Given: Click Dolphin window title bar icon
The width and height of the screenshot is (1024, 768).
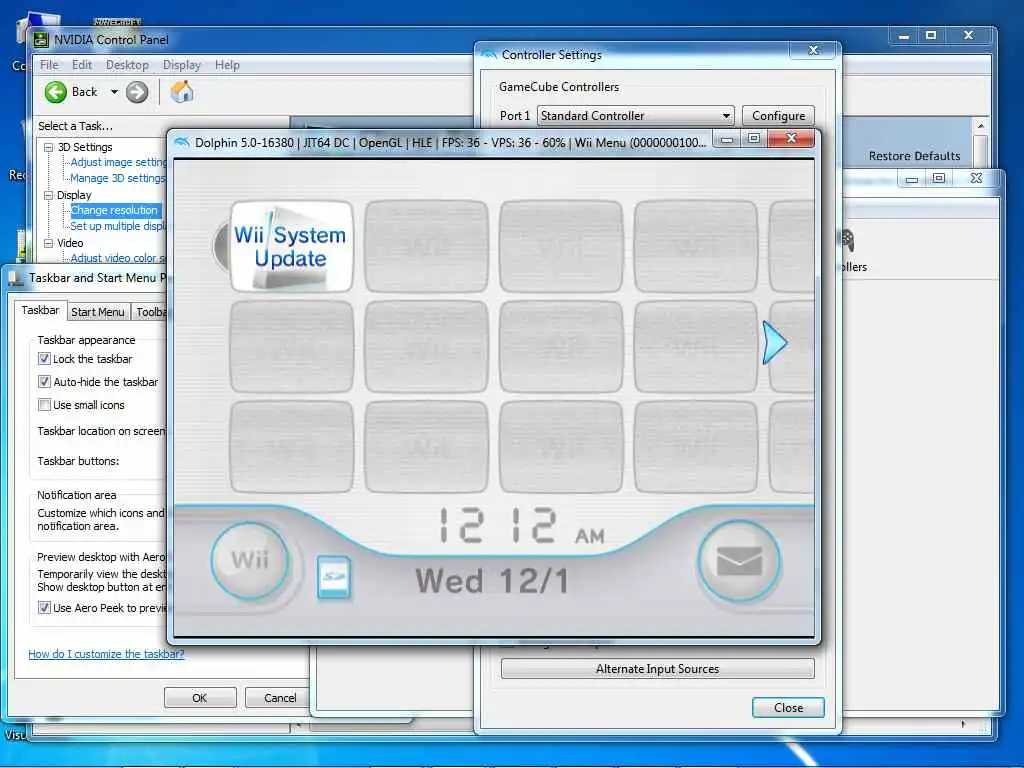Looking at the screenshot, I should point(182,142).
